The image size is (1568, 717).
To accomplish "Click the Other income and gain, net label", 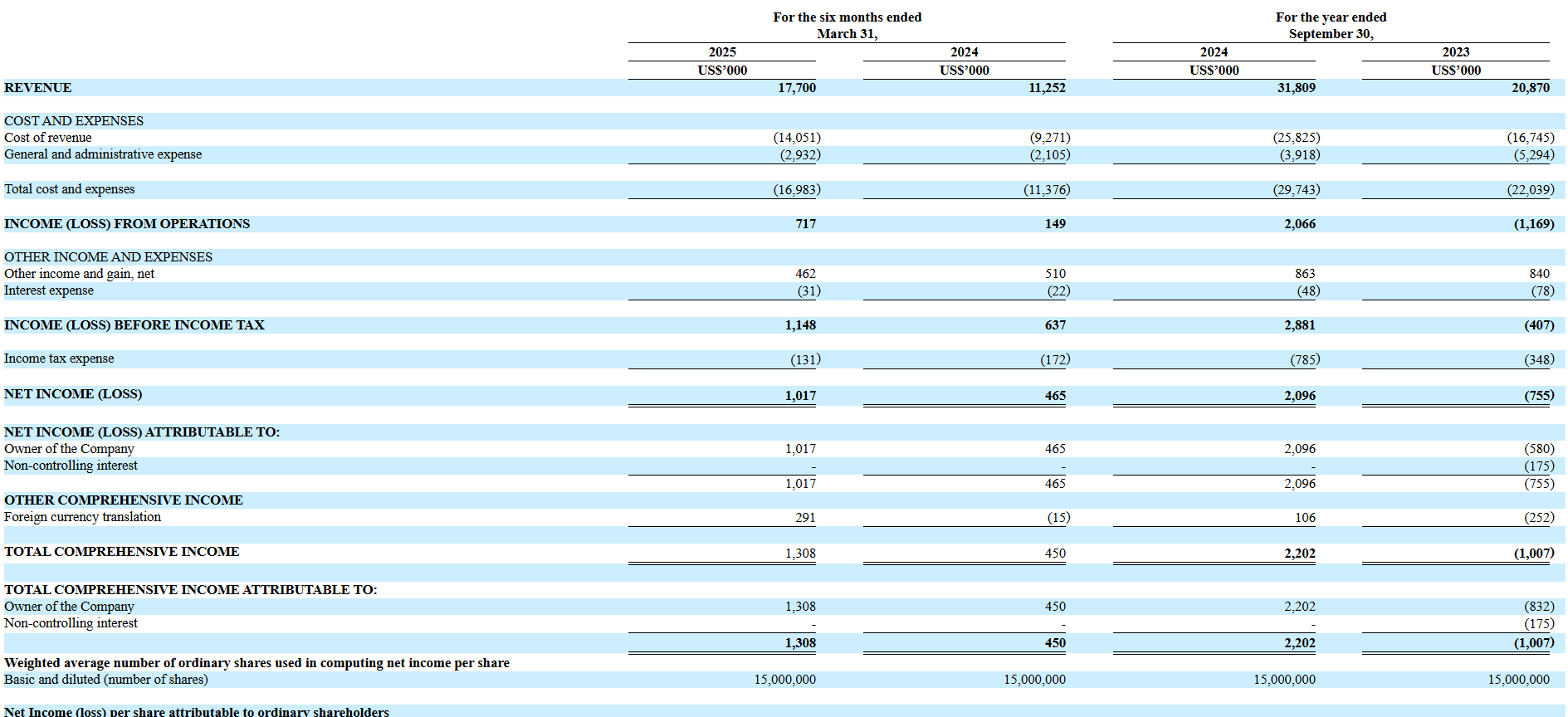I will (x=80, y=274).
